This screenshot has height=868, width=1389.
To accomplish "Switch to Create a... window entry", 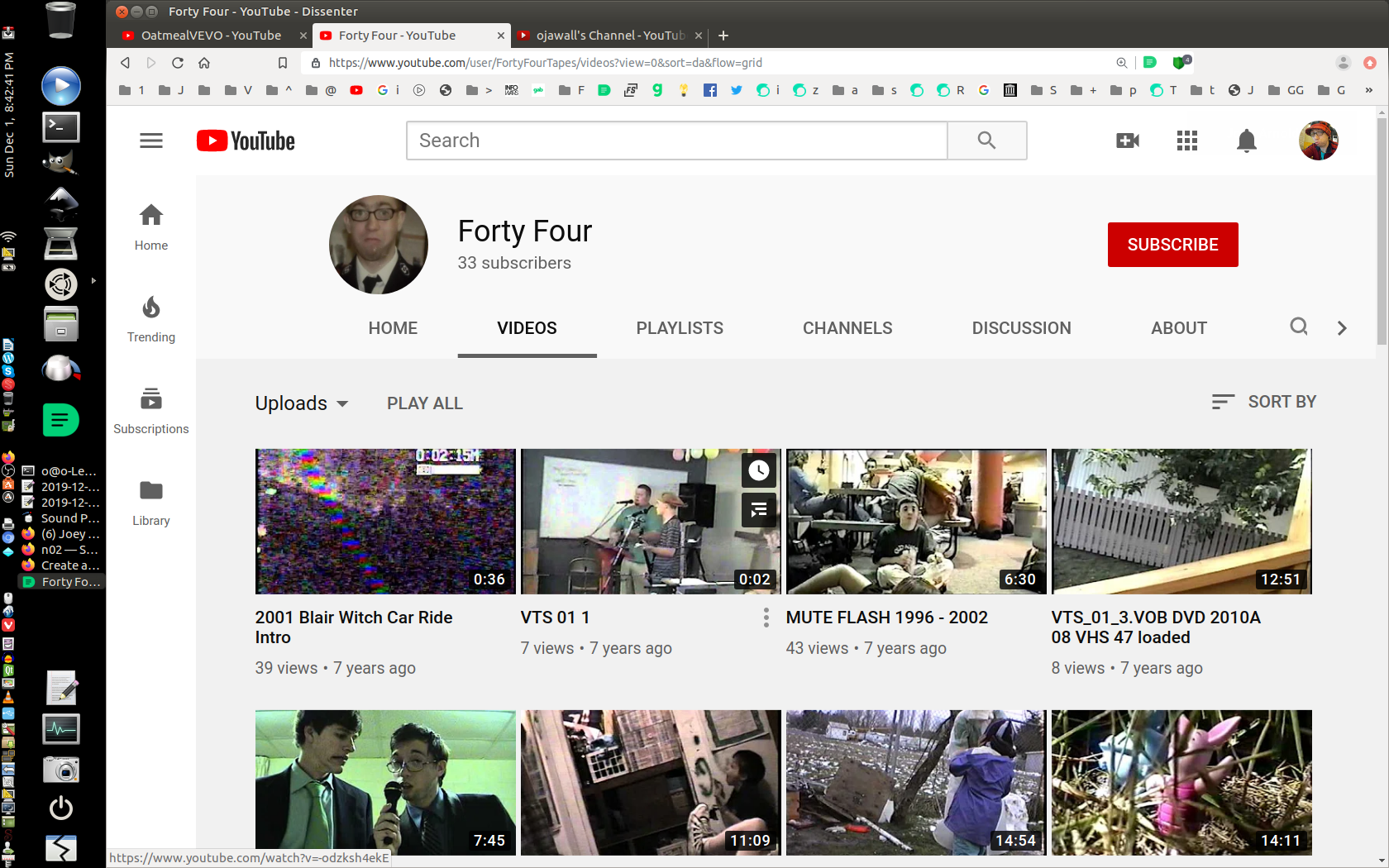I will point(61,565).
